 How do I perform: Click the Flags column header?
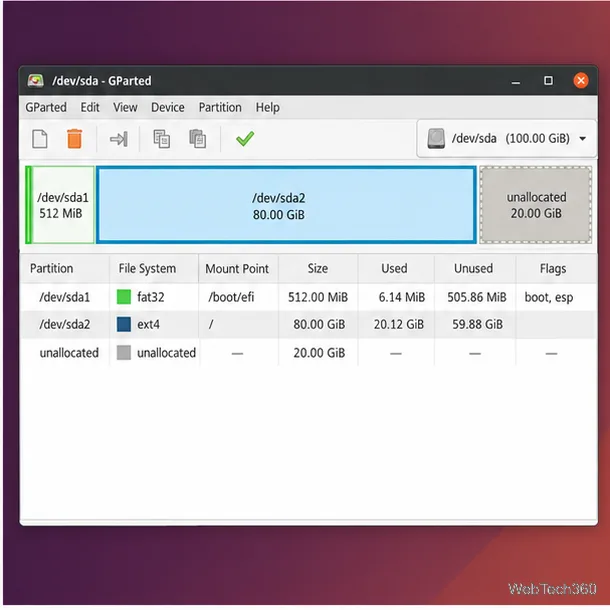click(x=553, y=268)
